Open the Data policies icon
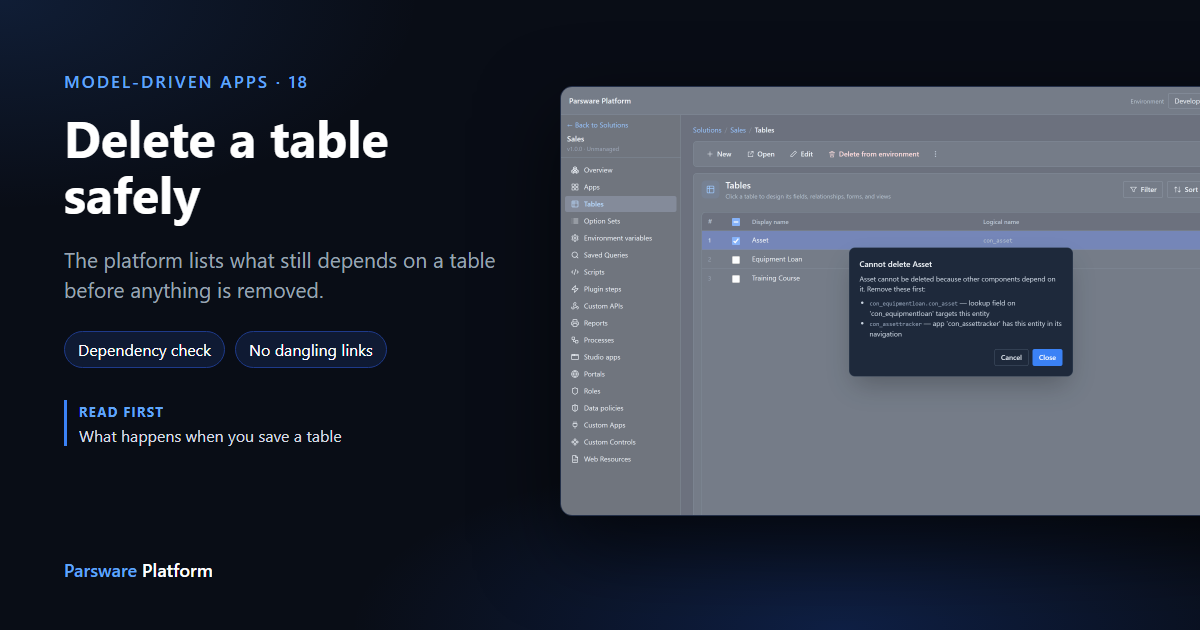 575,408
